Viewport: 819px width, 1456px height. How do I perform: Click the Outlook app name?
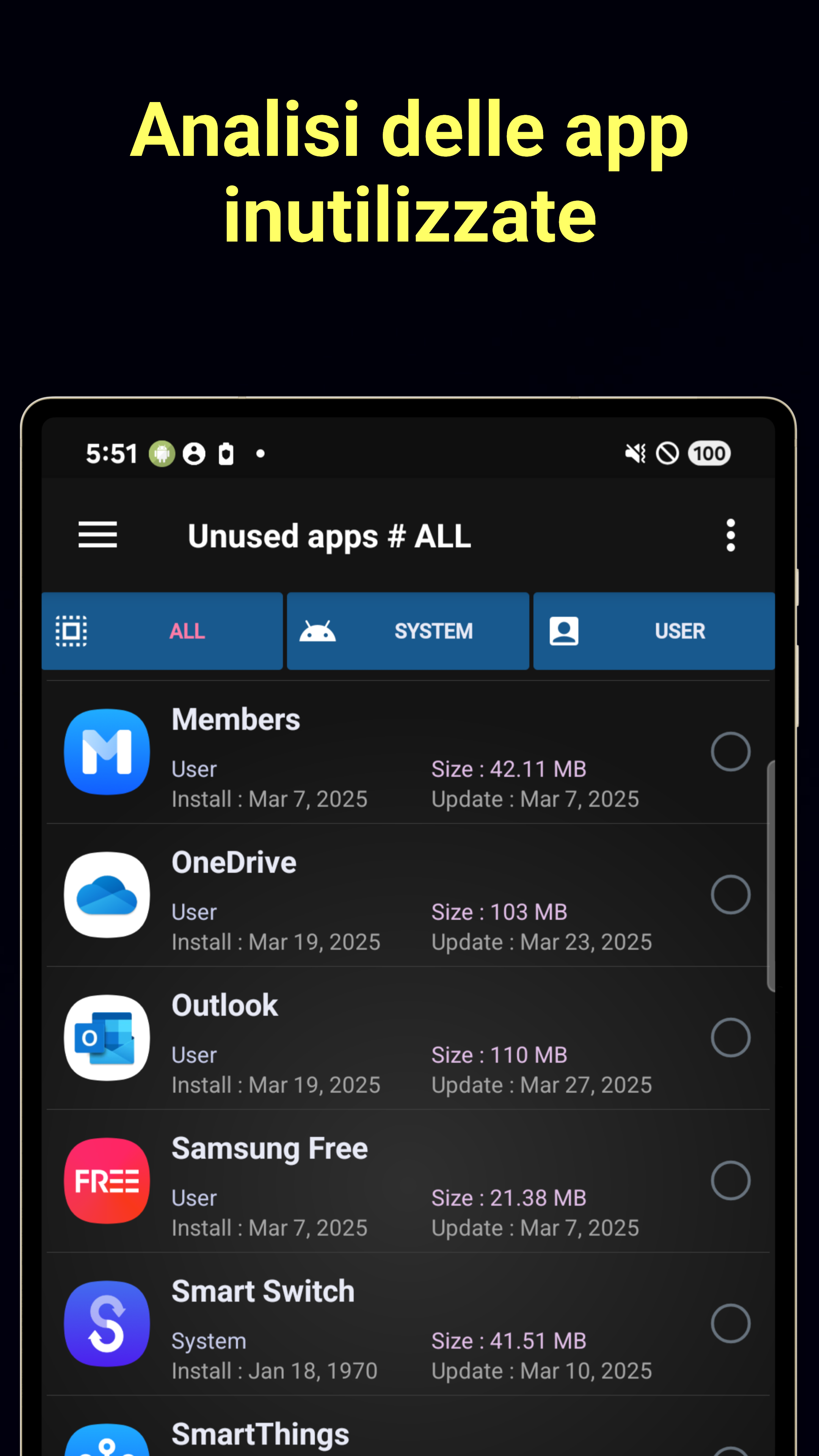(225, 1006)
